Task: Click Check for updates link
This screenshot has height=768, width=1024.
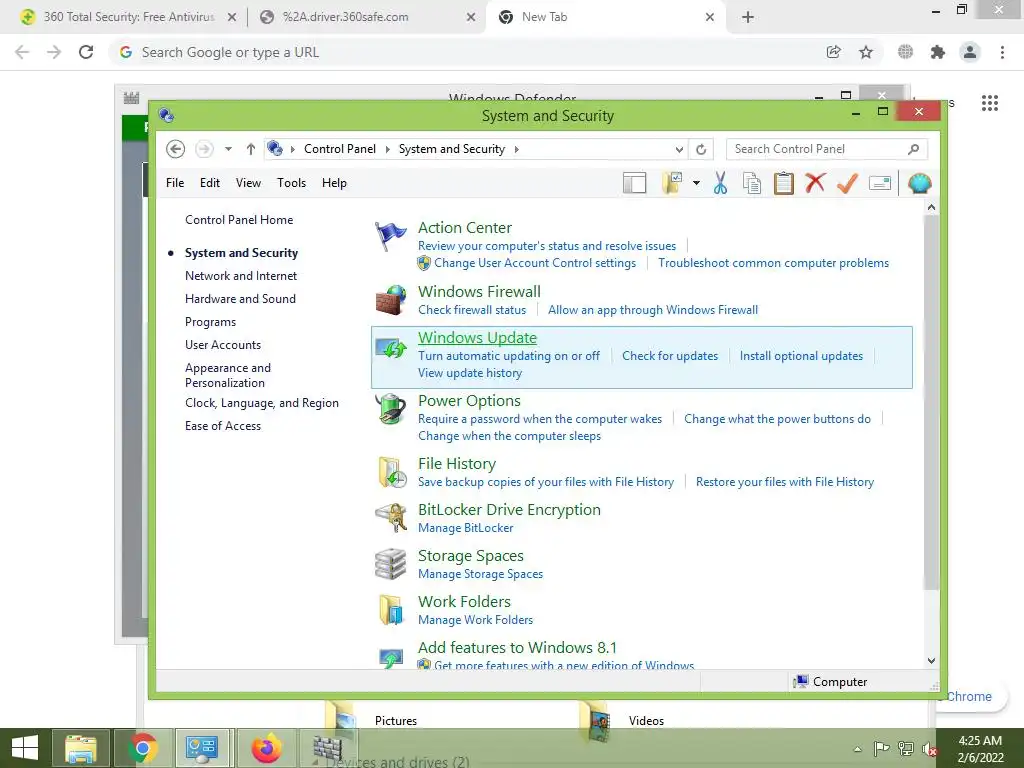Action: point(670,356)
